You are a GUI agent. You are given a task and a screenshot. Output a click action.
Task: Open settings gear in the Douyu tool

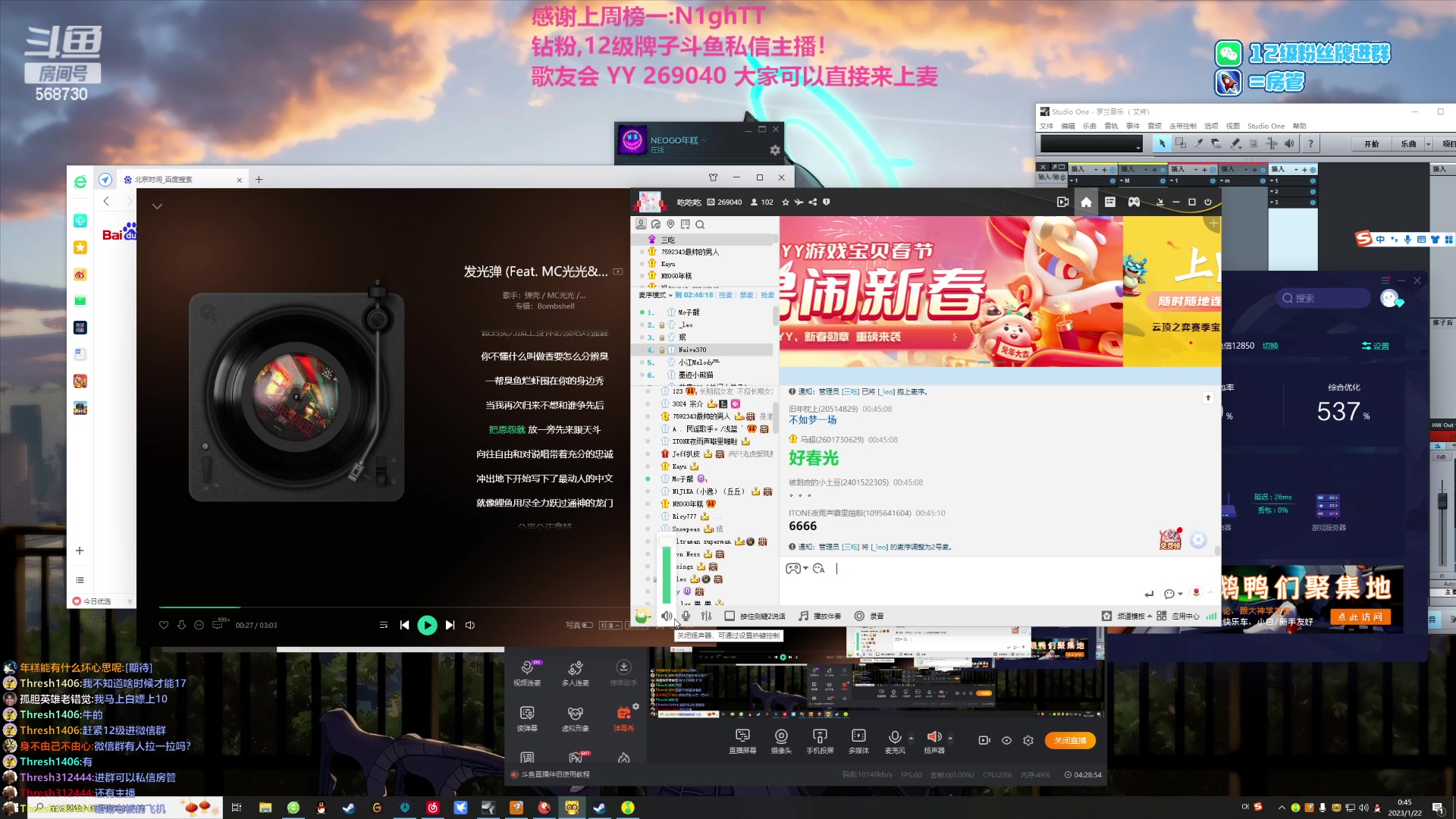[1028, 740]
